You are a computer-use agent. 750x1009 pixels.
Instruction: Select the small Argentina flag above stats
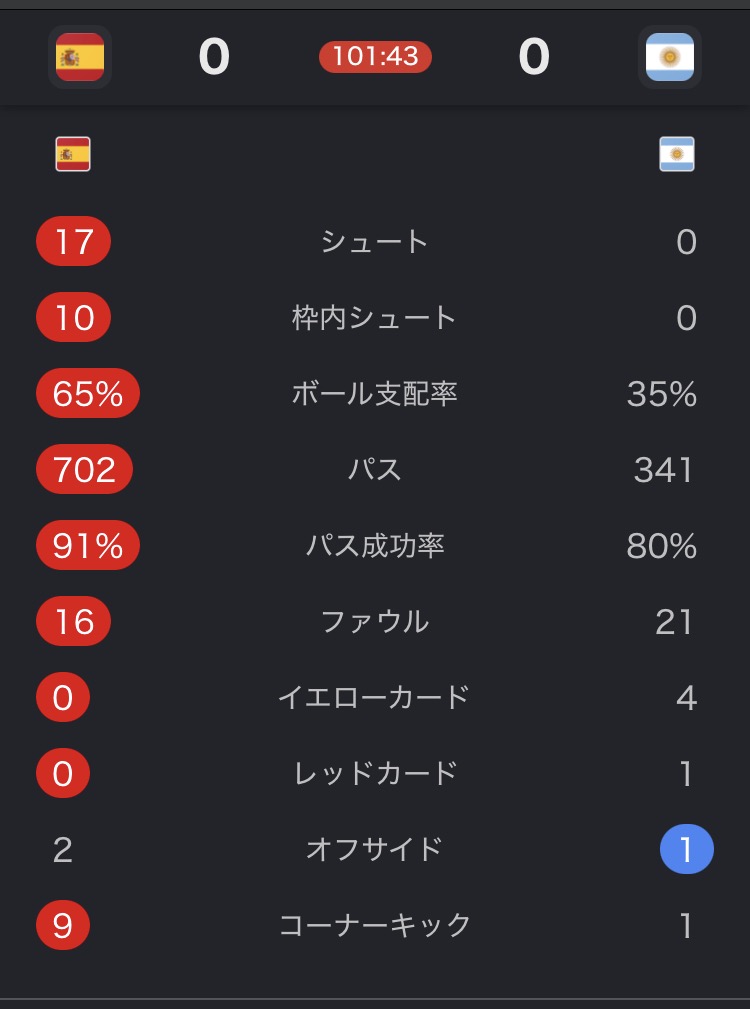(677, 154)
